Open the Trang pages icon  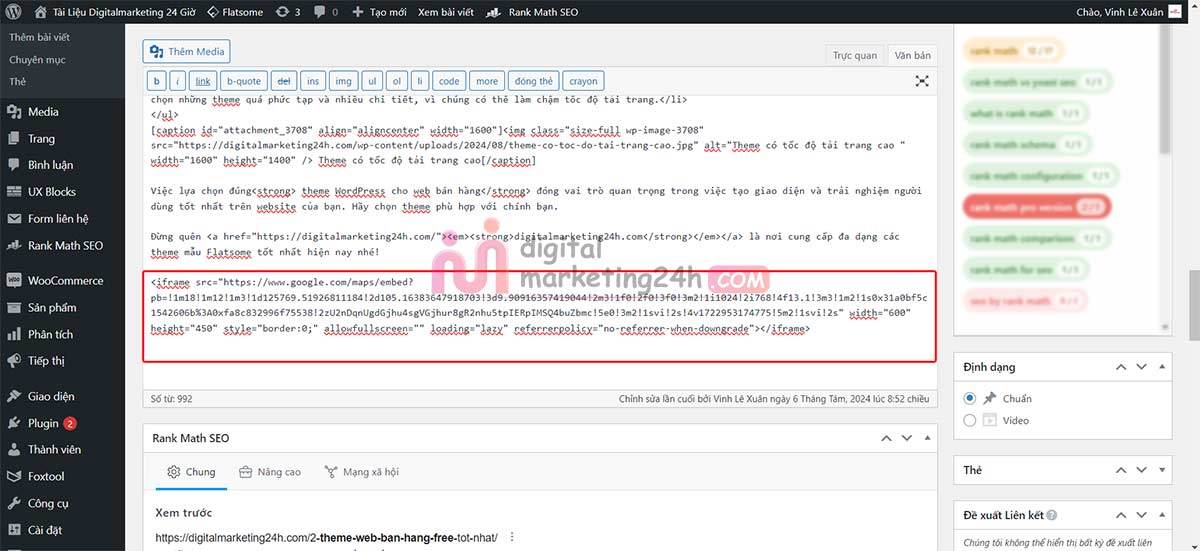pos(14,138)
